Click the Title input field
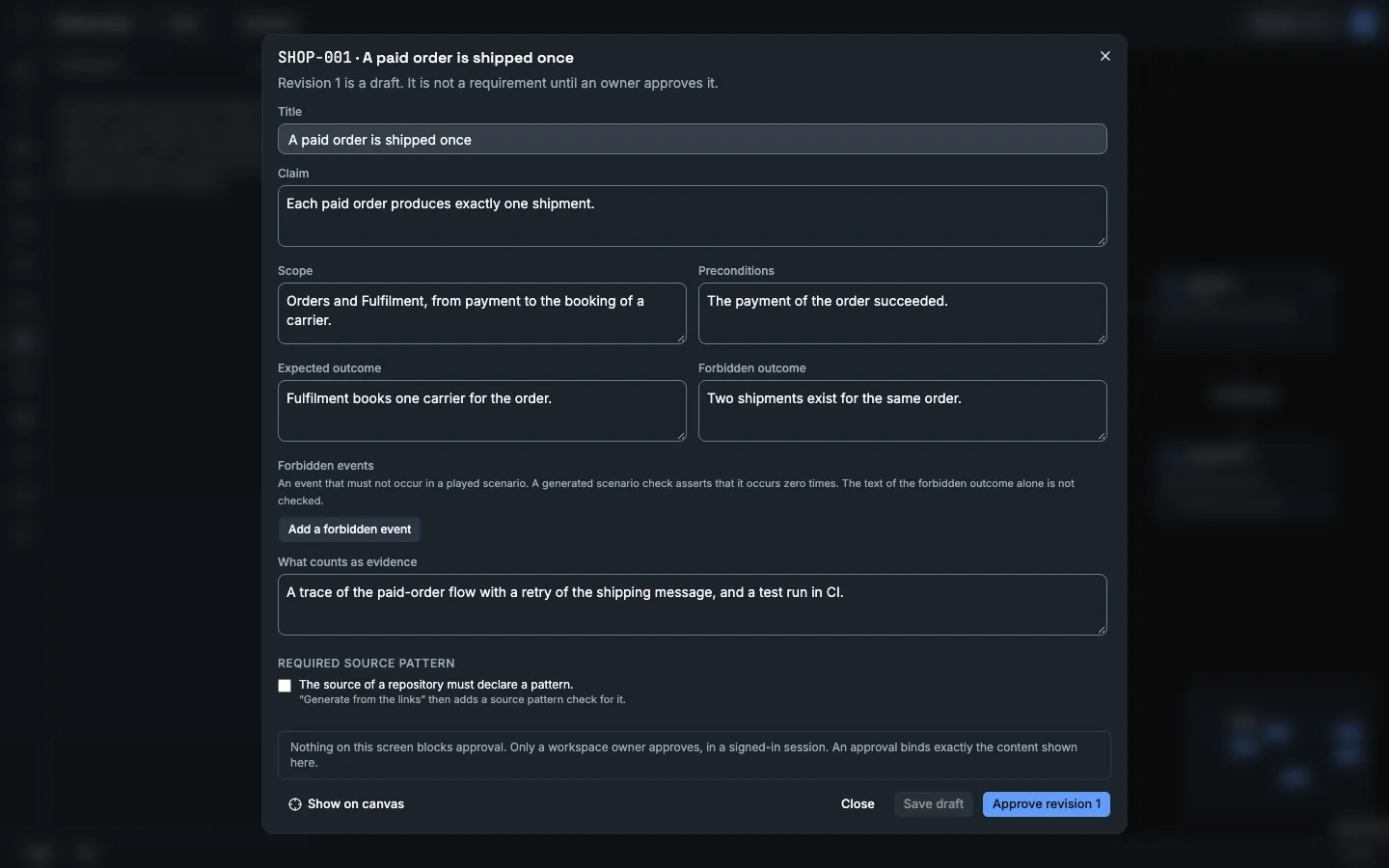Screen dimensions: 1389x868 (693, 139)
